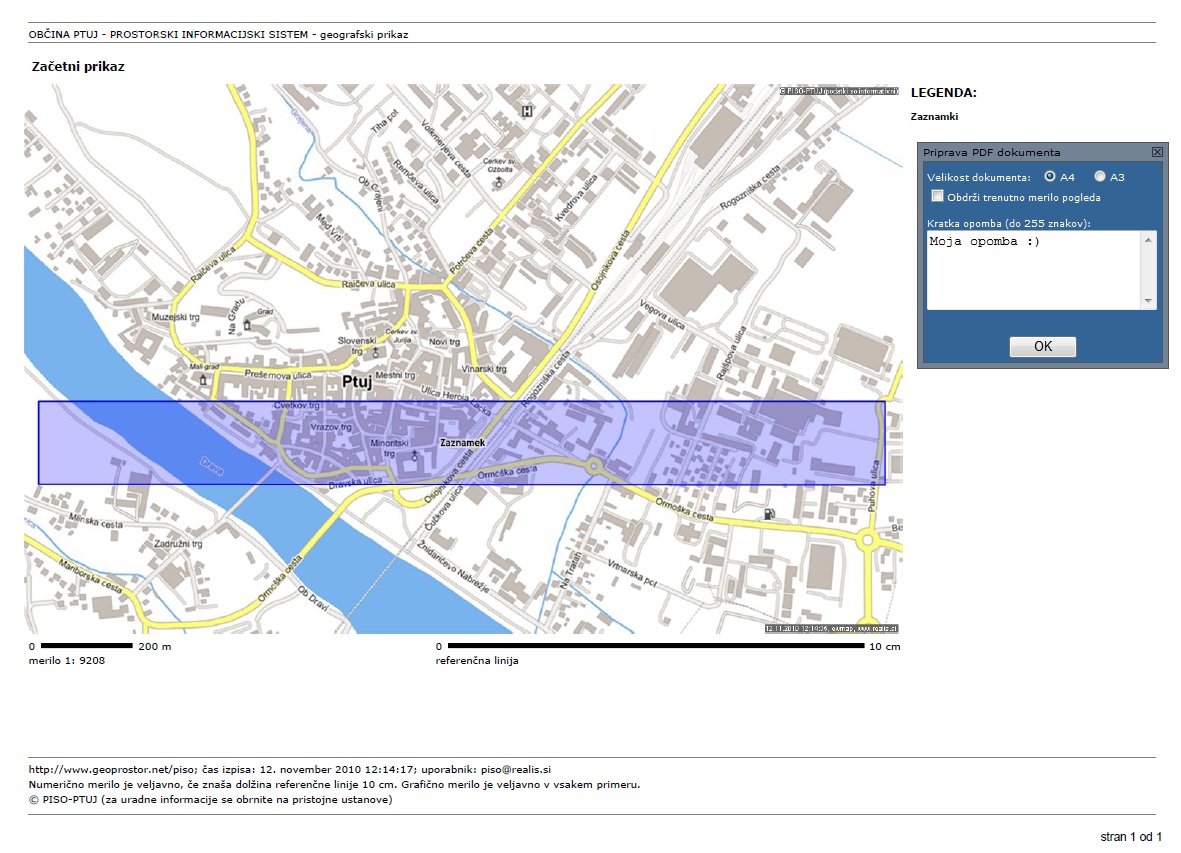Viewport: 1181px width, 853px height.
Task: Click the gas station icon near Ormoška cesta
Action: (x=768, y=514)
